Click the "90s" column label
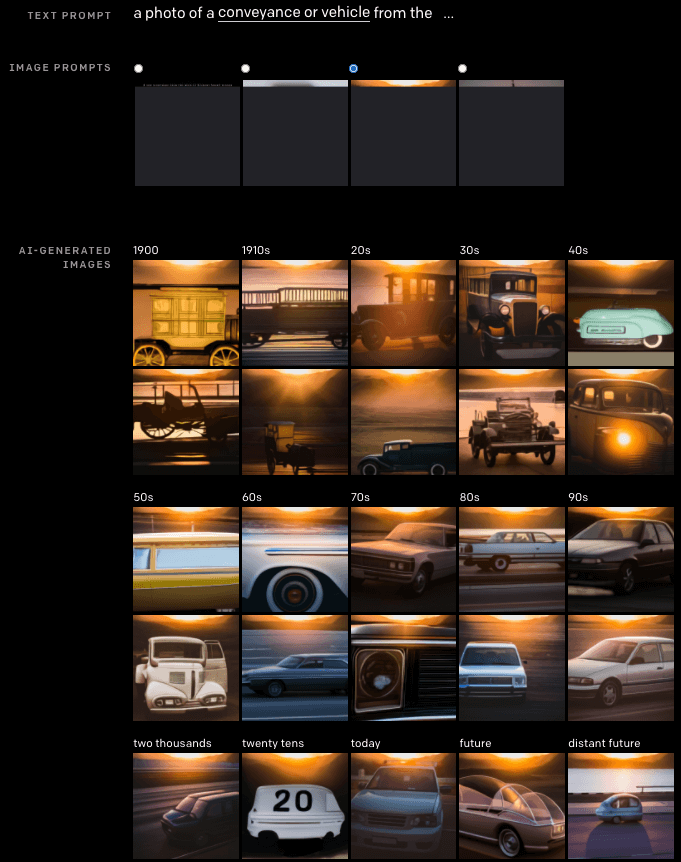Image resolution: width=681 pixels, height=862 pixels. click(578, 497)
